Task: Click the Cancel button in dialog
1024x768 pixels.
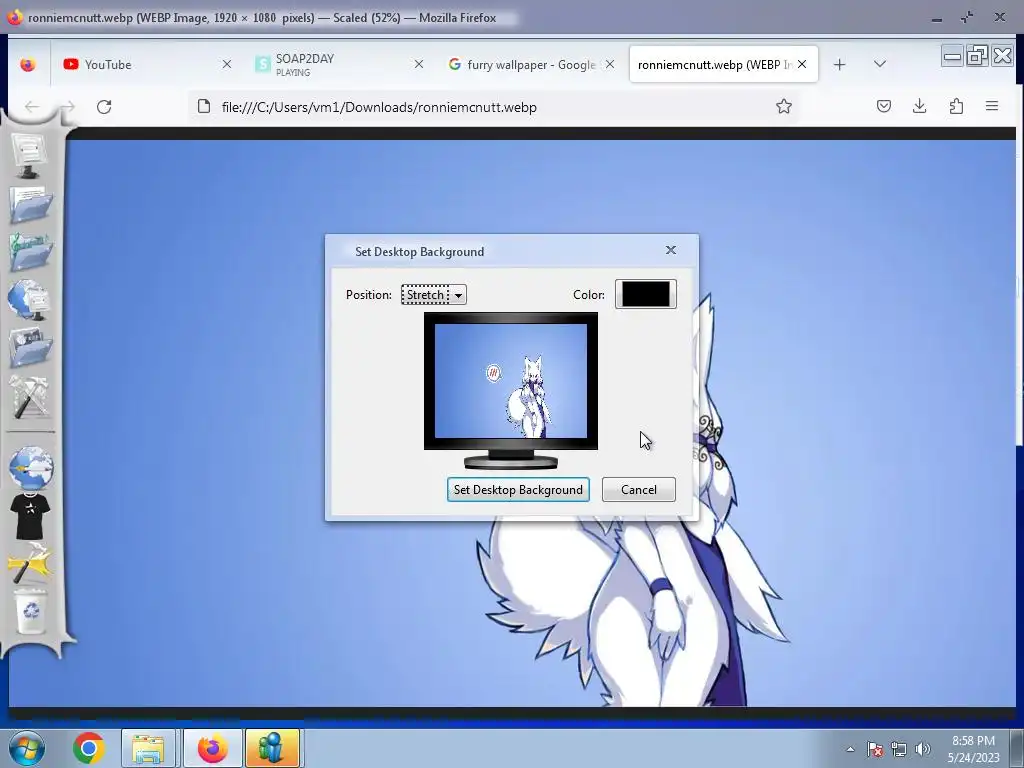Action: click(x=639, y=490)
